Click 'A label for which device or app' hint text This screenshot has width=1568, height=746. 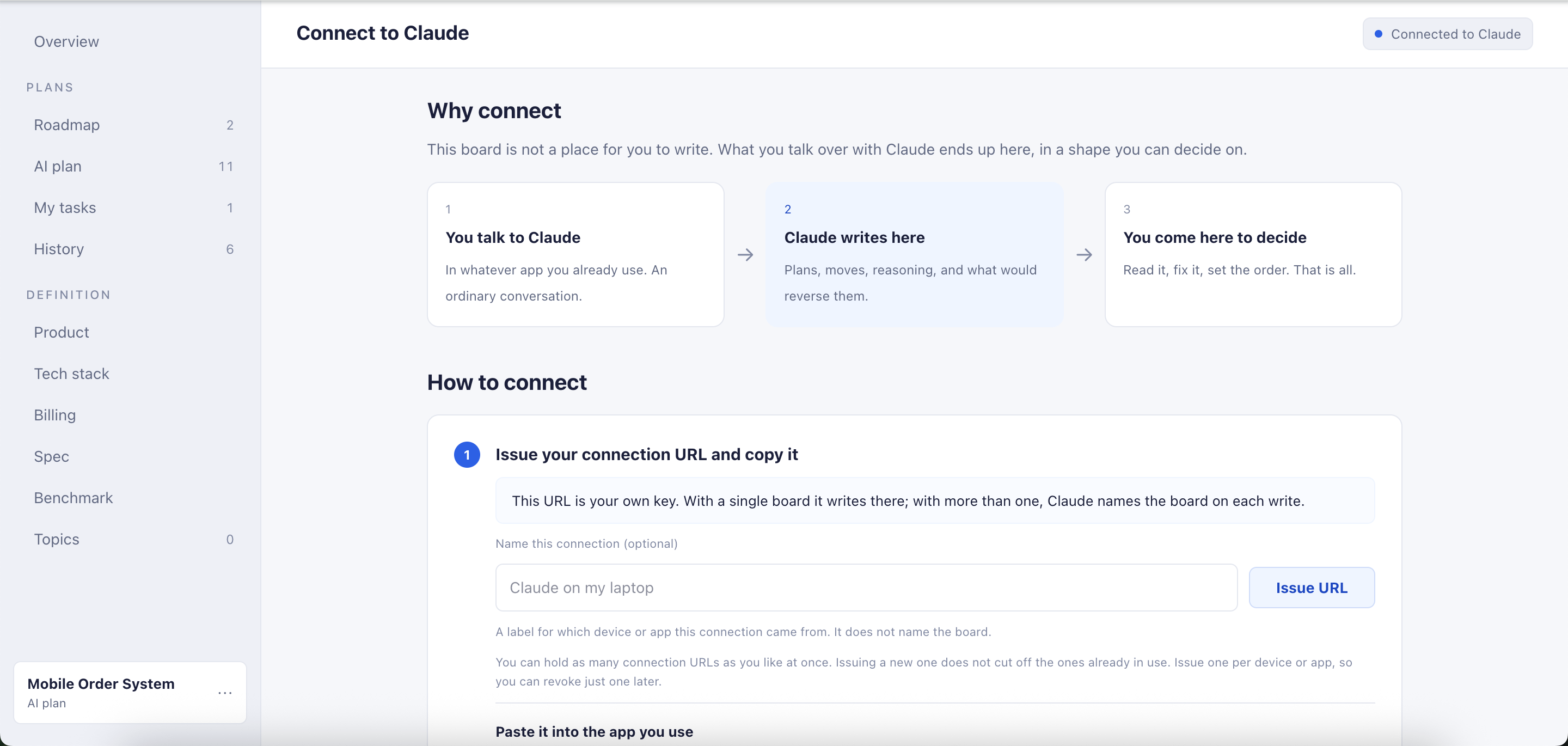click(743, 632)
